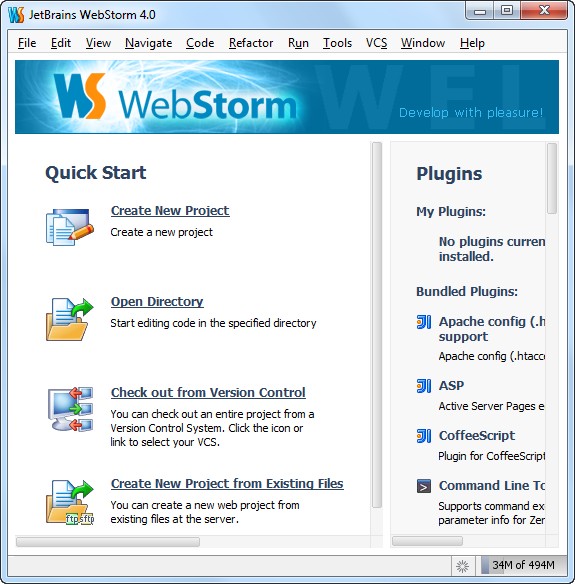Viewport: 575px width, 584px height.
Task: Select the Command Line Tools plugin title
Action: point(492,486)
